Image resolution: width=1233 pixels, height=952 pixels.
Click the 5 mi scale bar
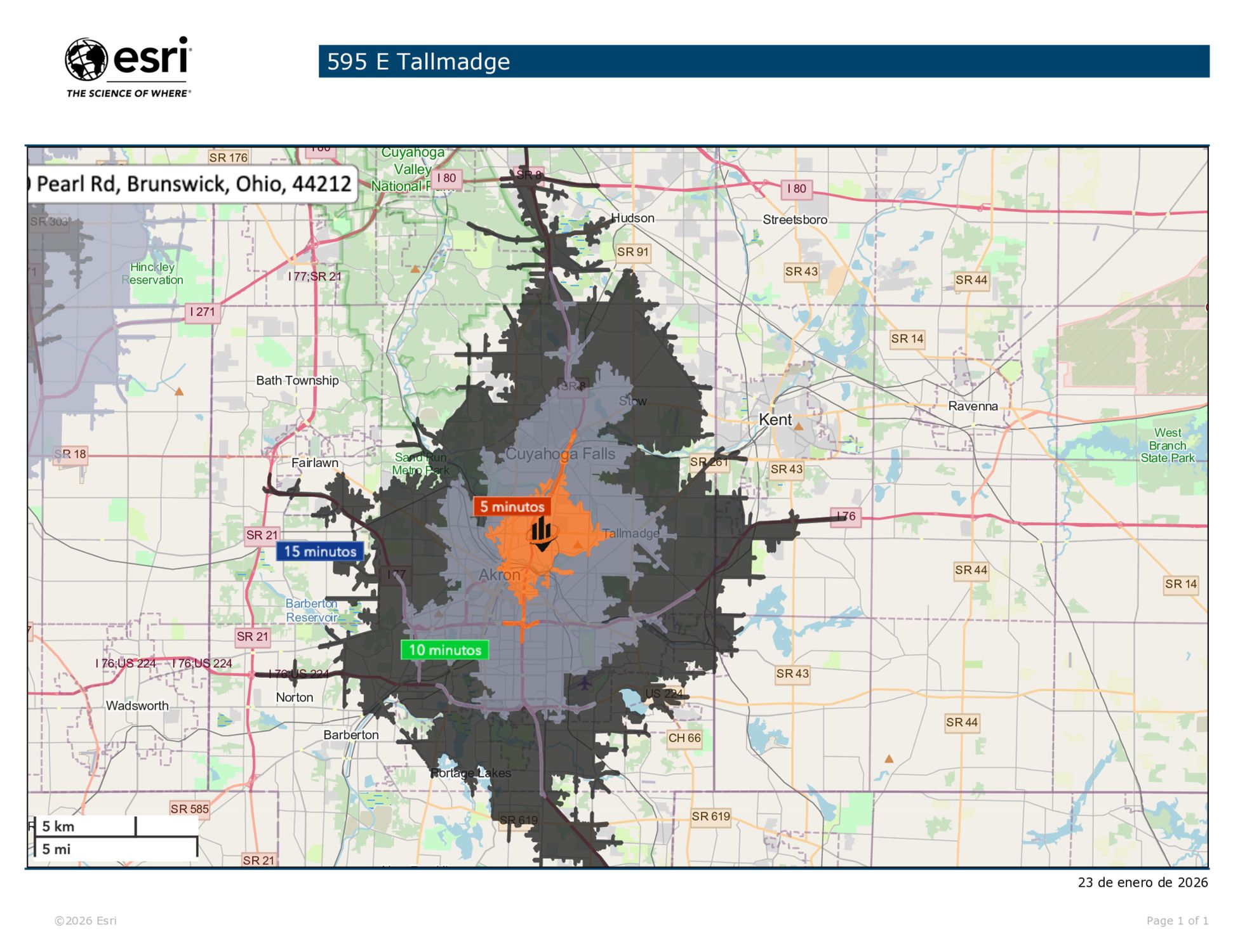(116, 849)
